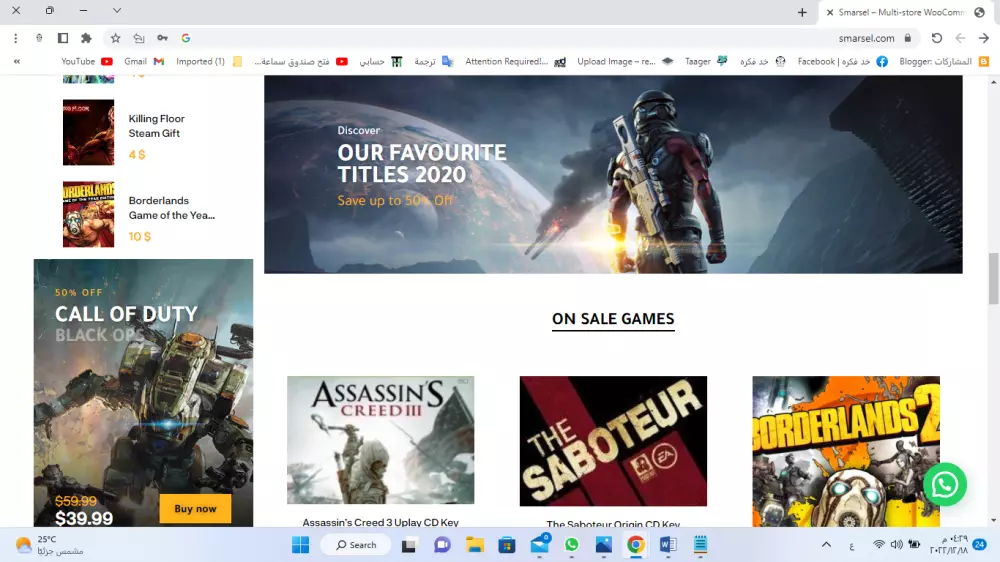This screenshot has width=1000, height=562.
Task: Open the Blogger bookmark
Action: pyautogui.click(x=944, y=61)
